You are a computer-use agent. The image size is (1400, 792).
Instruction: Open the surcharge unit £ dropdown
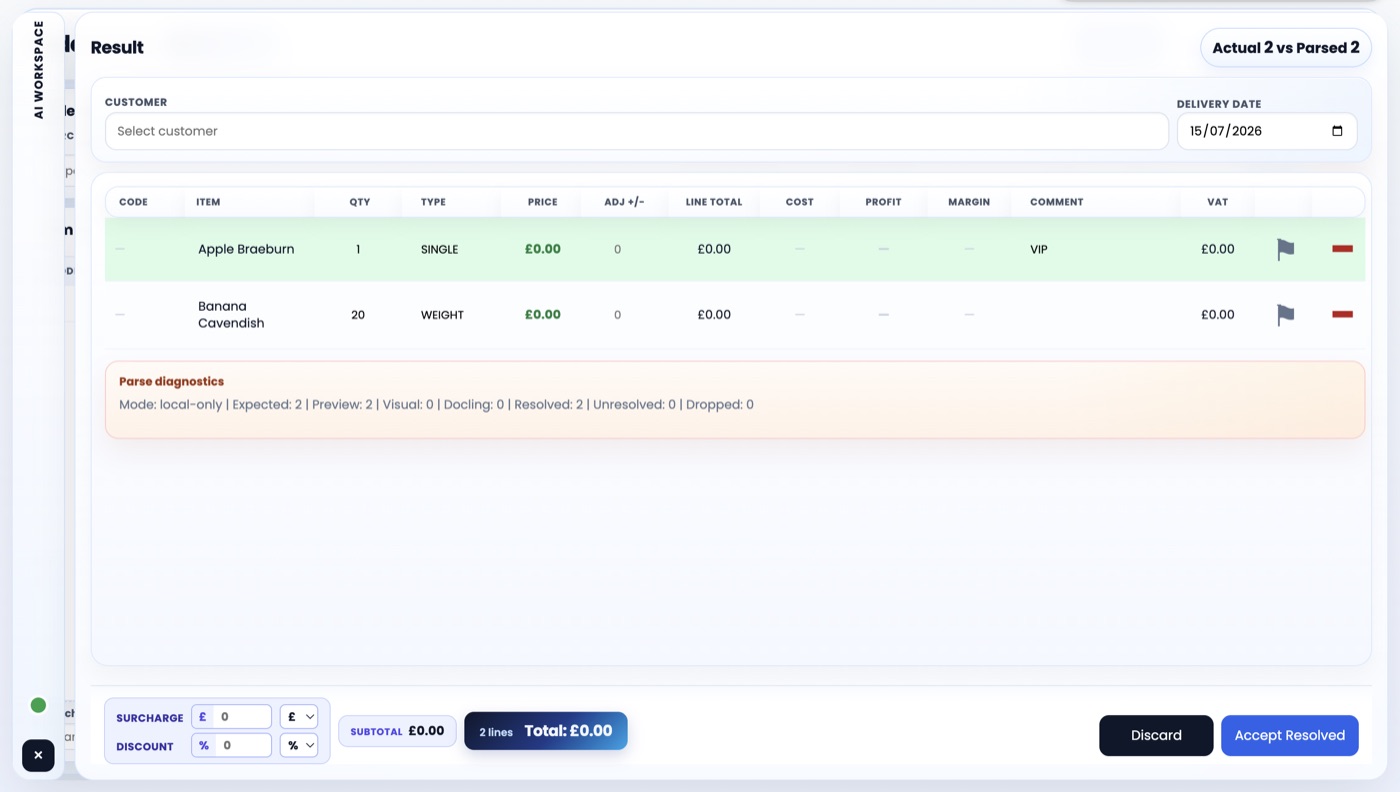tap(299, 717)
